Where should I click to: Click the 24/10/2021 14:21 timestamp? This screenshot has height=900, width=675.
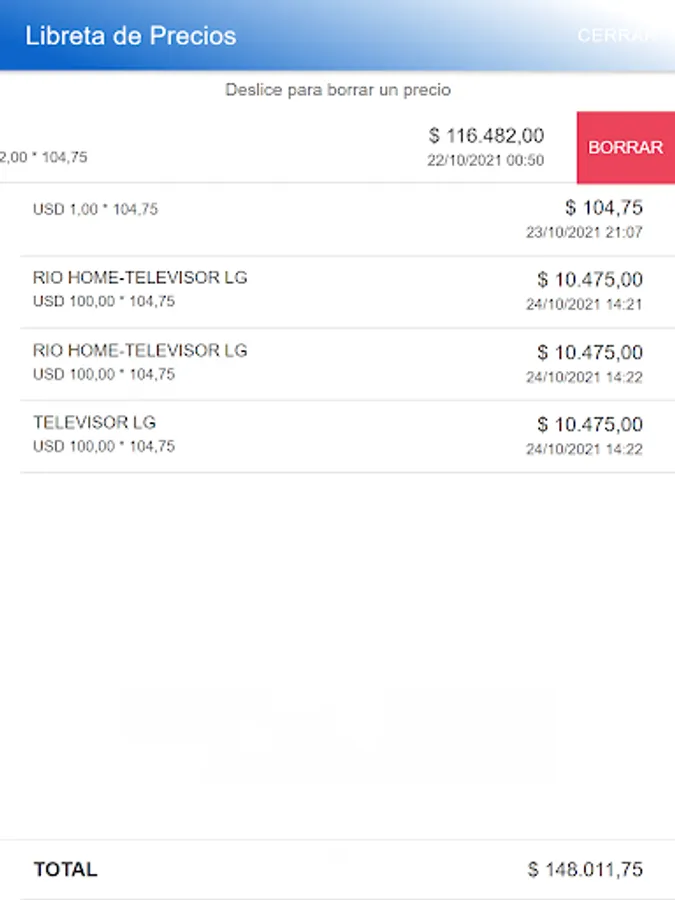click(584, 304)
